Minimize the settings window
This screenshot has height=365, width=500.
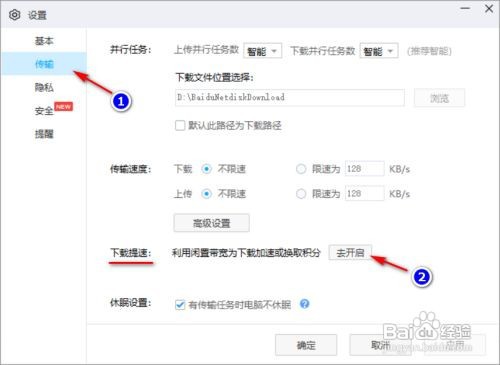click(x=465, y=8)
